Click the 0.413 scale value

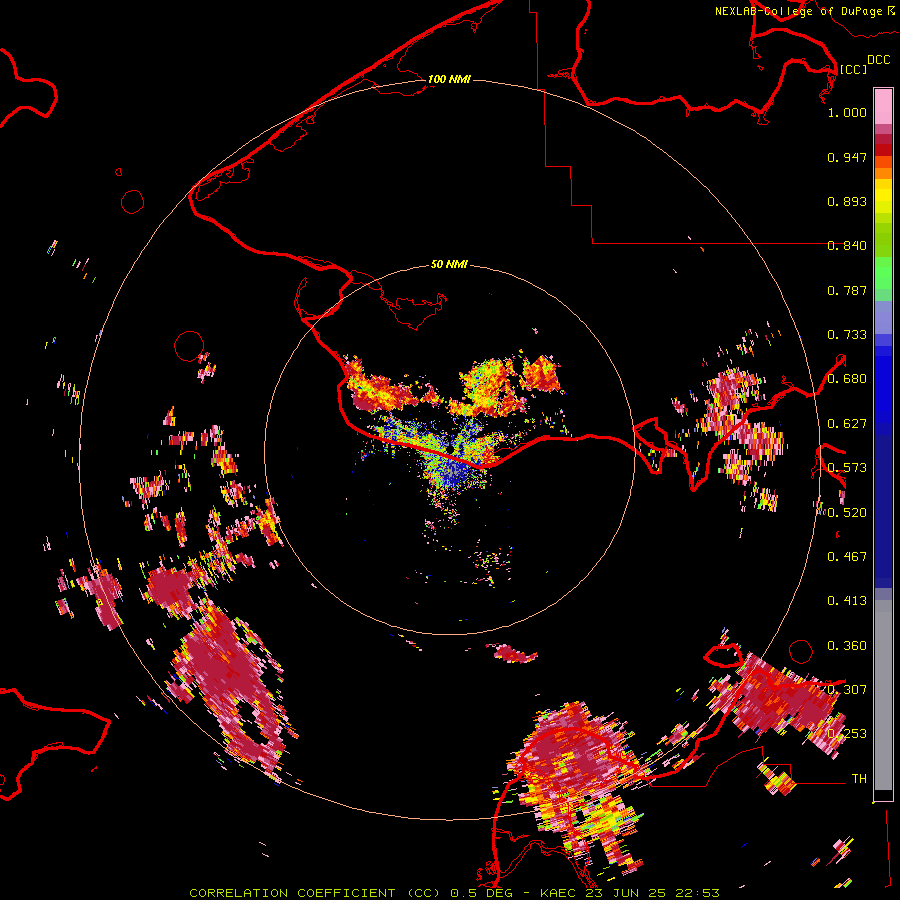tap(847, 601)
